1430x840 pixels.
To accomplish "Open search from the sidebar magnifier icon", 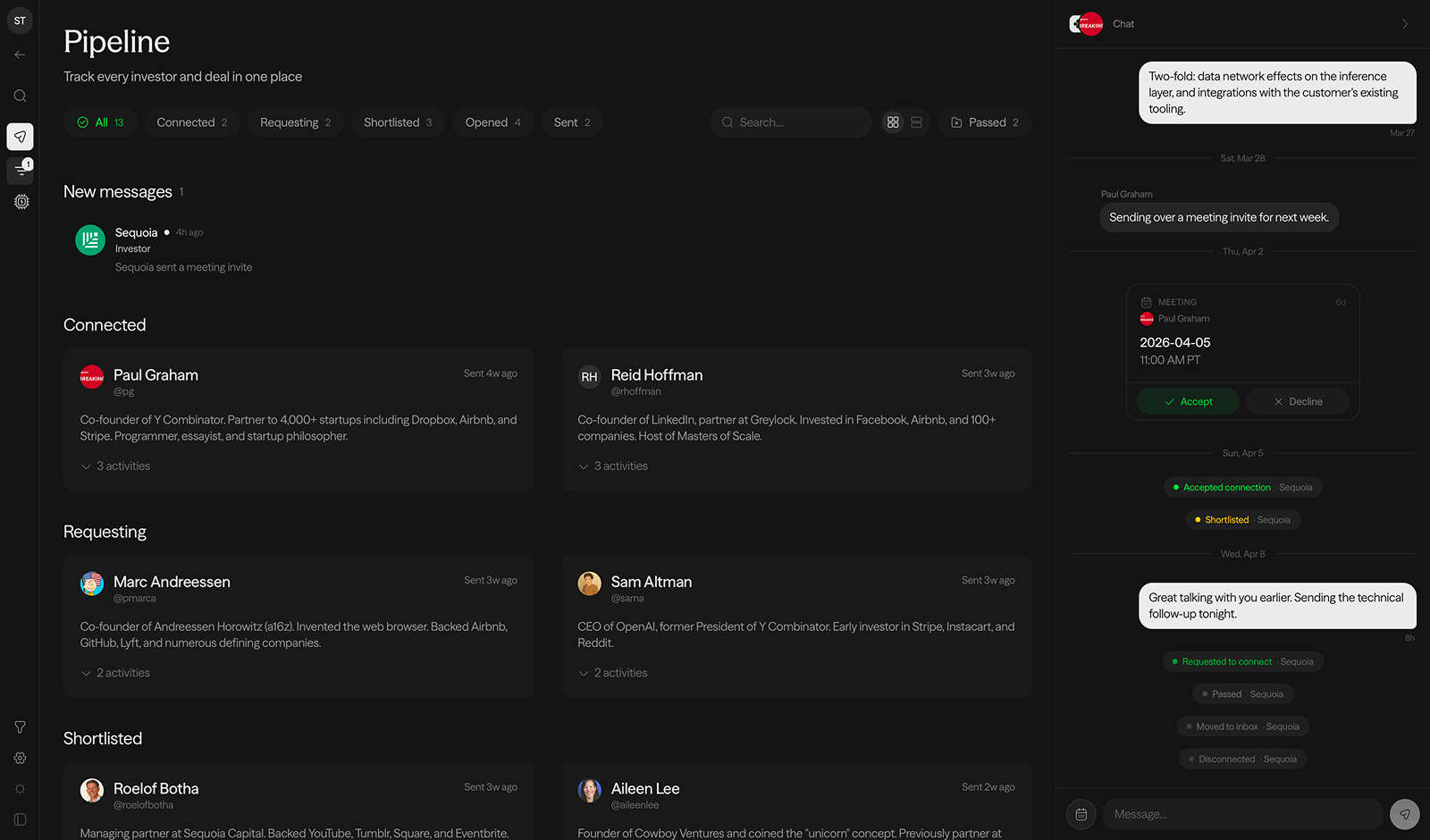I will pos(20,96).
